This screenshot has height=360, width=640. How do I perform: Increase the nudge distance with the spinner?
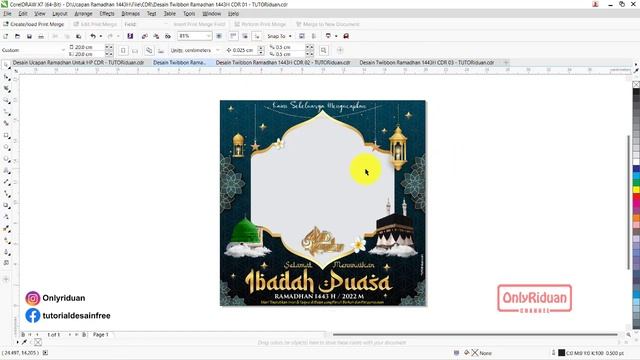click(x=261, y=48)
